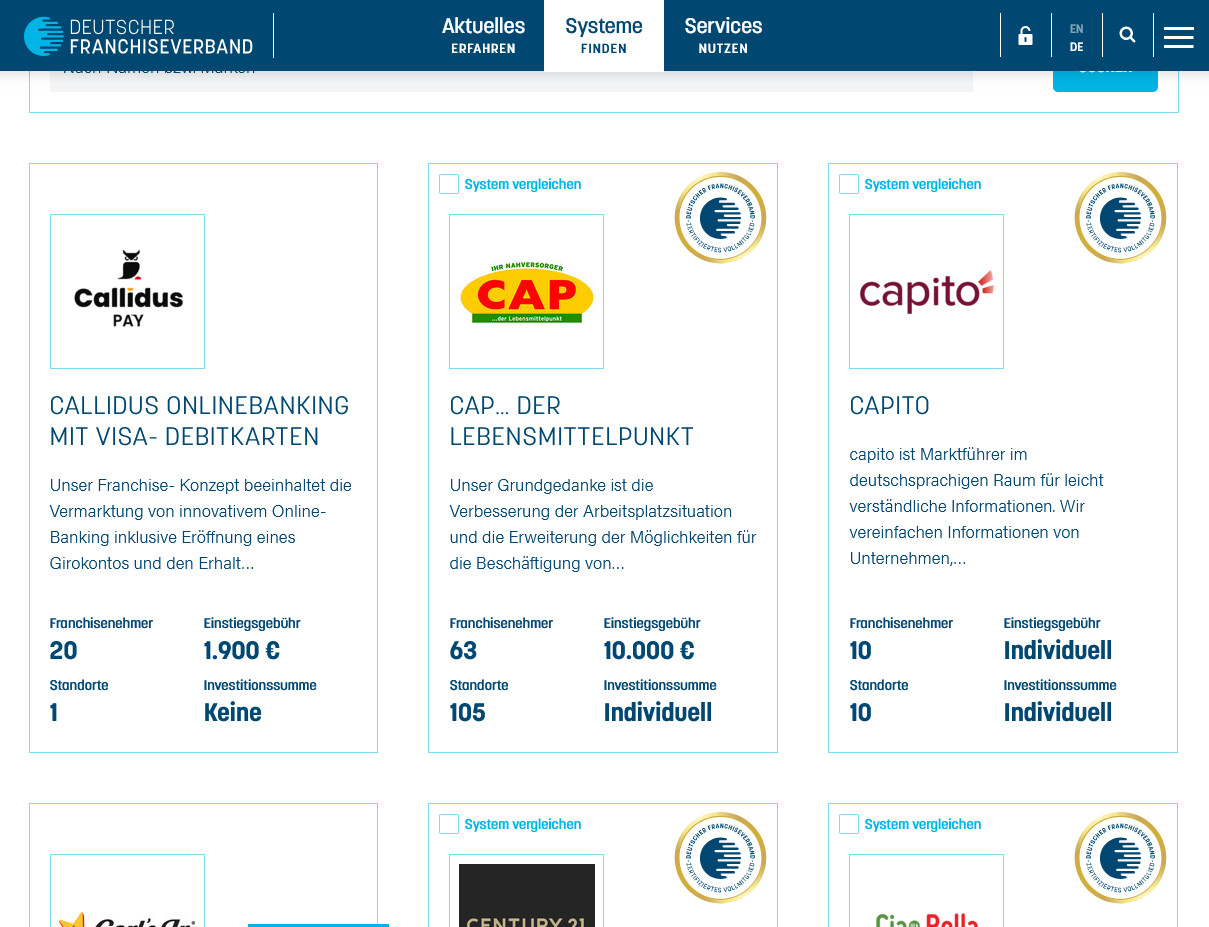The image size is (1209, 927).
Task: Click the certified badge on Ciao Bella card
Action: [x=1120, y=858]
